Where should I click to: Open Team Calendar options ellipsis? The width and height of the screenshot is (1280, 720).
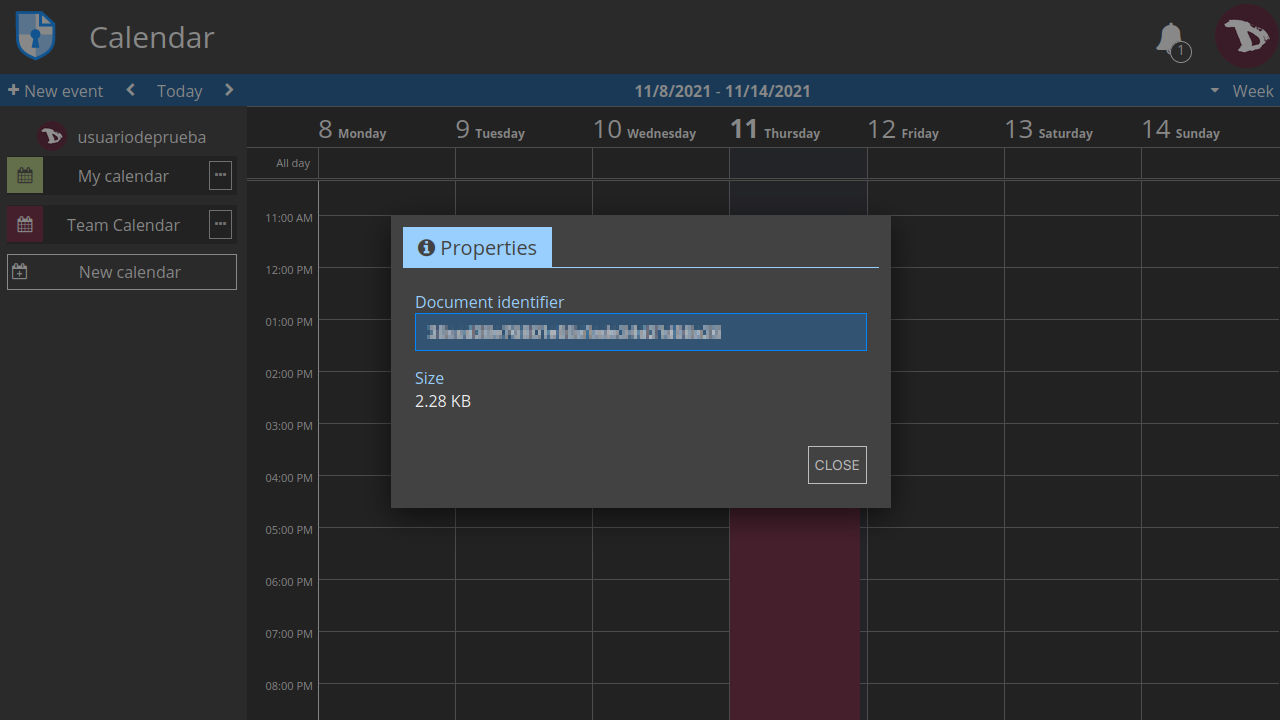pos(220,224)
